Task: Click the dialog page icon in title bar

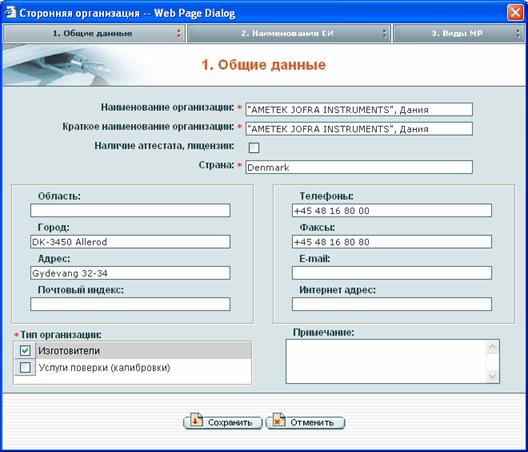Action: pyautogui.click(x=10, y=12)
